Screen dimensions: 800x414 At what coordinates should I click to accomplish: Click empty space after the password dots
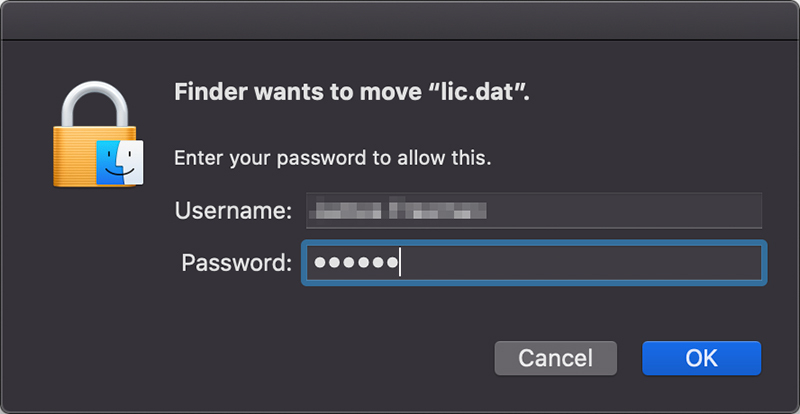pos(580,263)
